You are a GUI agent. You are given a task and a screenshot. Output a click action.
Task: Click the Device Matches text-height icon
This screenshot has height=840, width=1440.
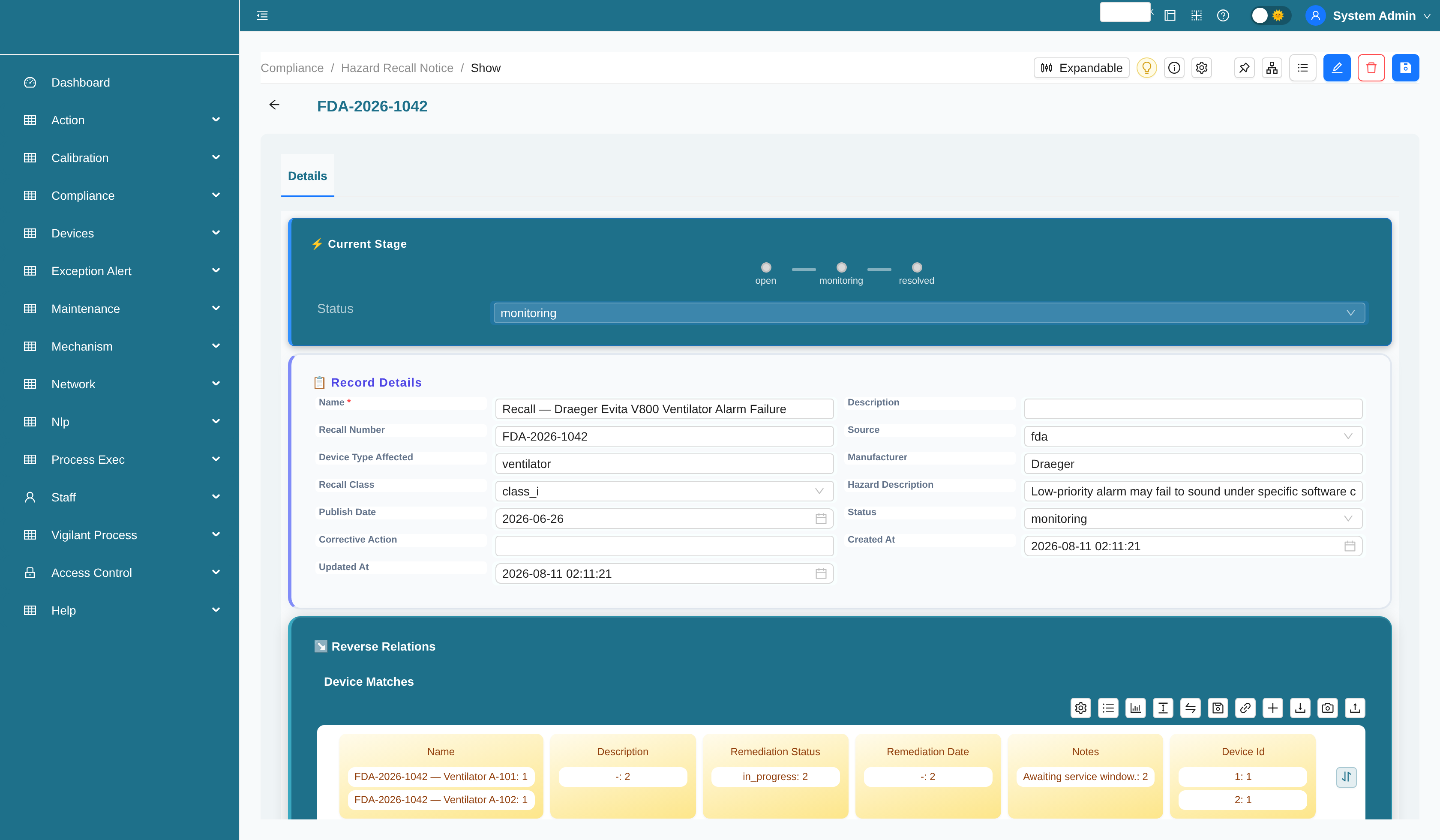pyautogui.click(x=1163, y=708)
